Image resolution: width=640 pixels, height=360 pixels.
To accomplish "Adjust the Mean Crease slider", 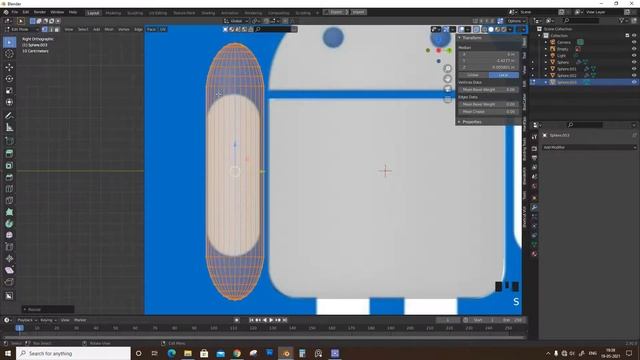I will 489,111.
